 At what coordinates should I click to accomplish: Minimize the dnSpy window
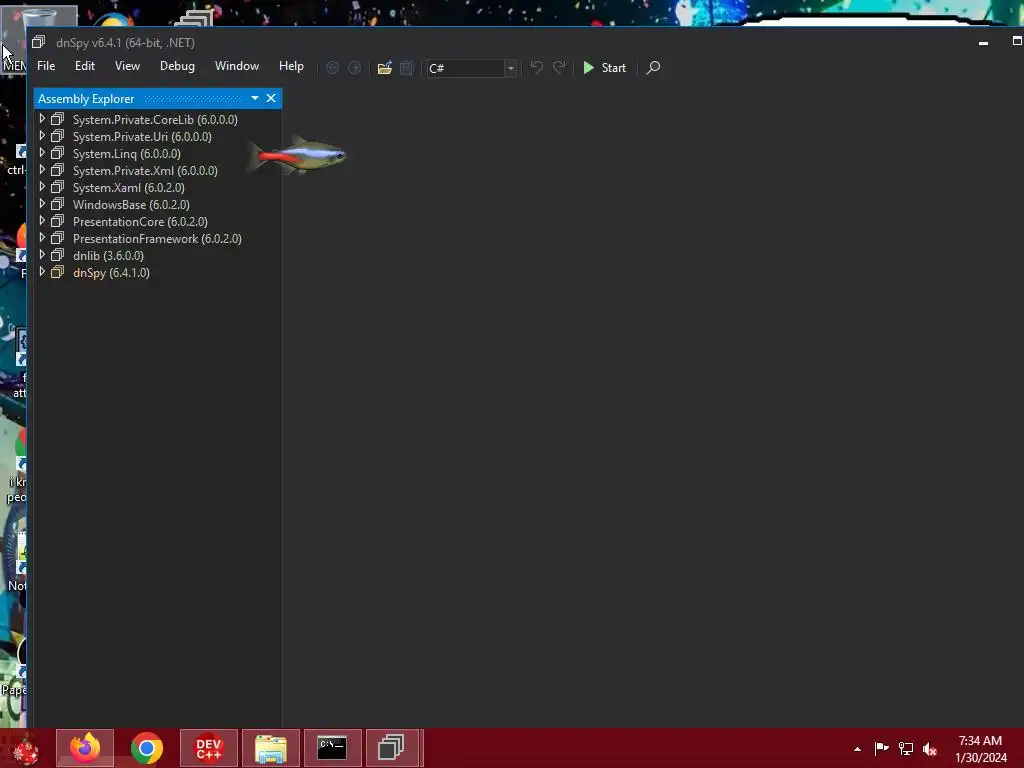[x=984, y=42]
